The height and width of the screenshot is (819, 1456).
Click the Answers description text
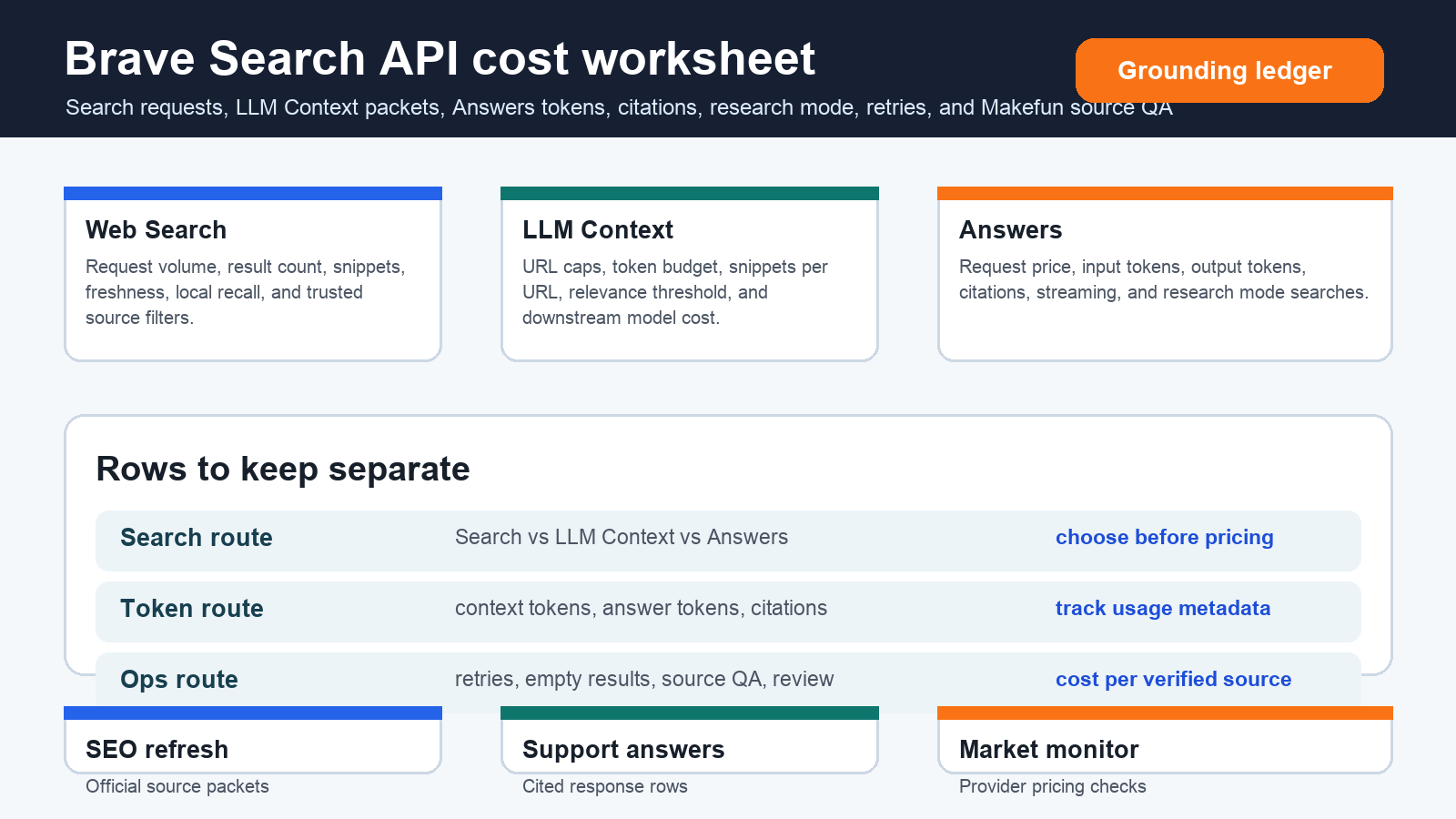click(1164, 279)
